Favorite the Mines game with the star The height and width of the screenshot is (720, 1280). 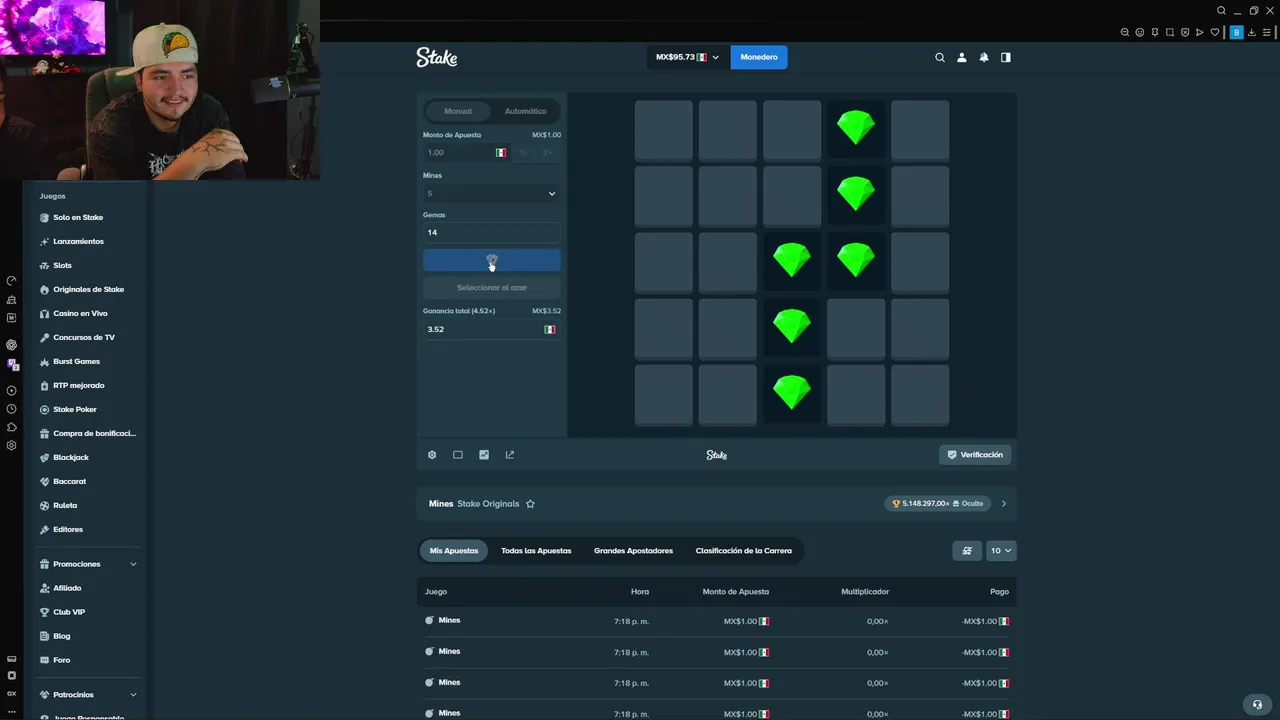point(530,504)
